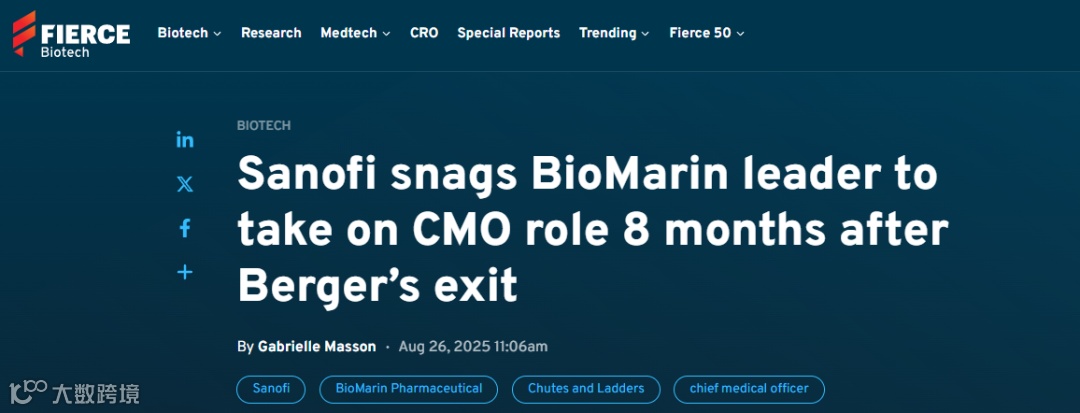
Task: Expand the Biotech dropdown menu
Action: (x=189, y=33)
